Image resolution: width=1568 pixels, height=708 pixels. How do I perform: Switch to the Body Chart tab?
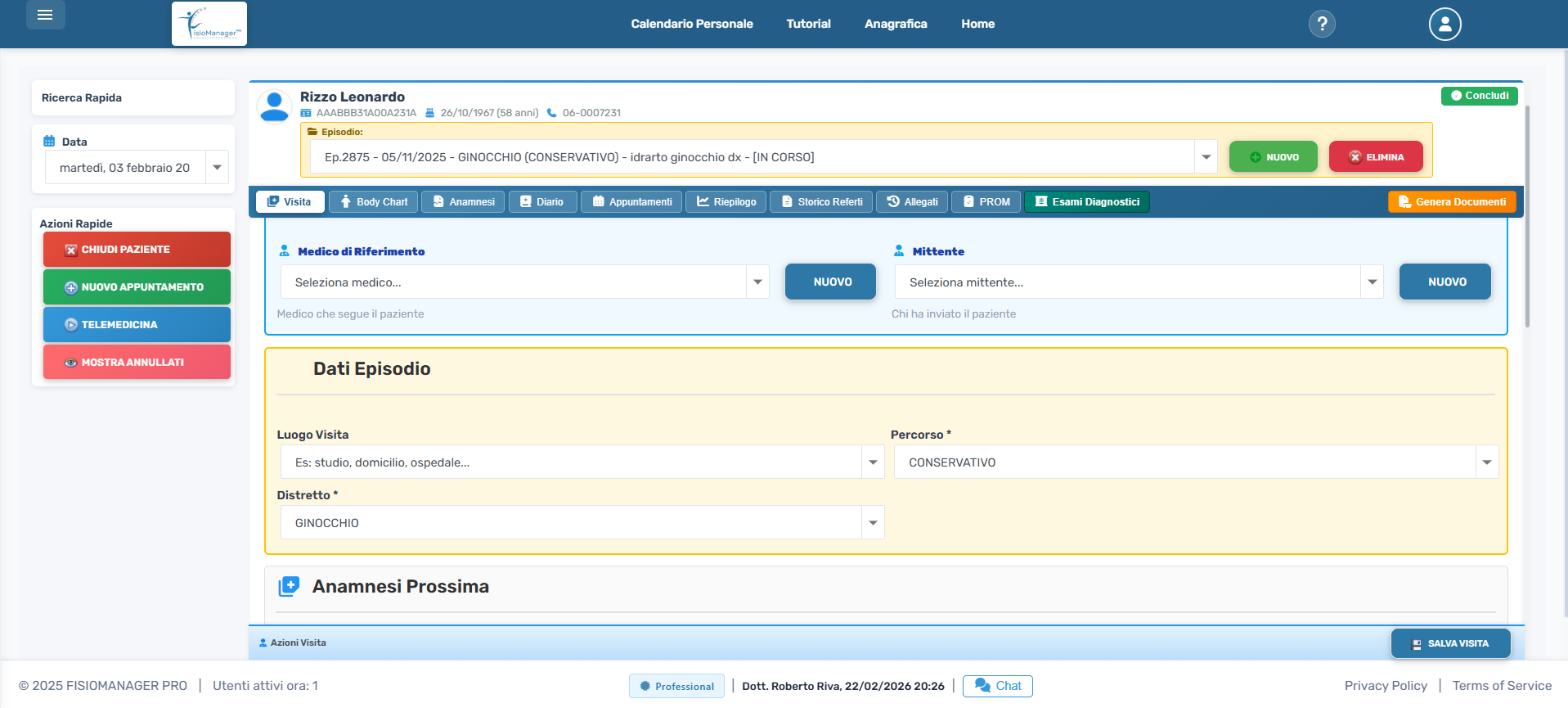coord(373,202)
